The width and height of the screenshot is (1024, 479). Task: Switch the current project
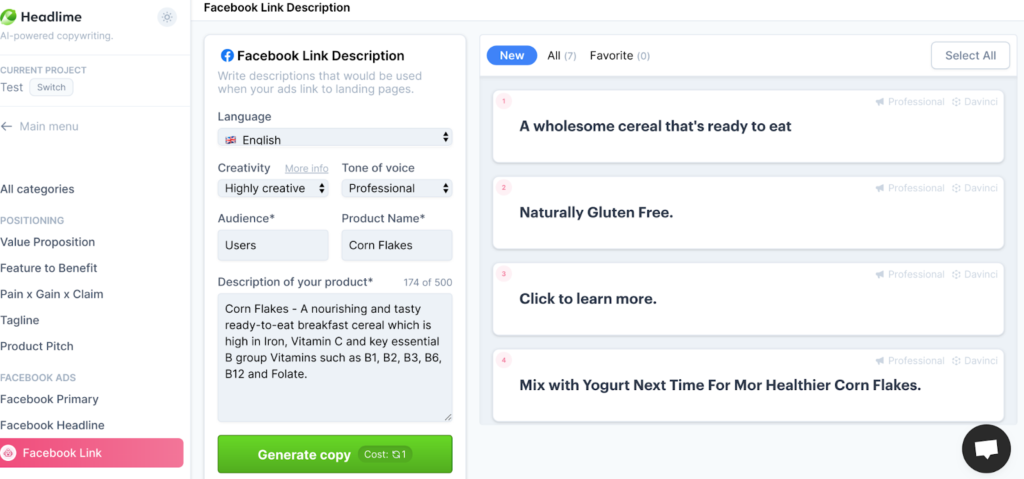coord(51,88)
